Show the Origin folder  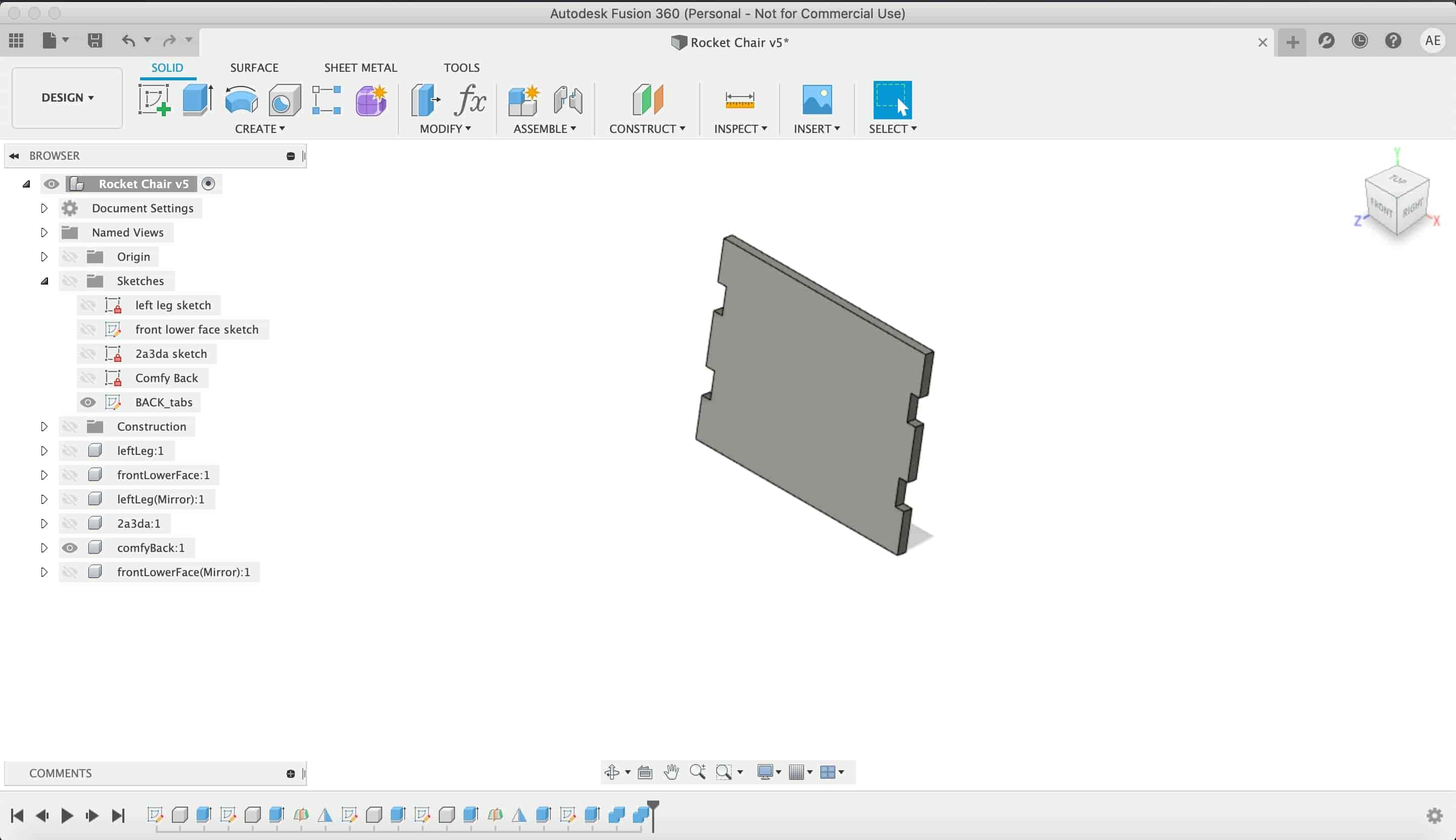tap(70, 257)
